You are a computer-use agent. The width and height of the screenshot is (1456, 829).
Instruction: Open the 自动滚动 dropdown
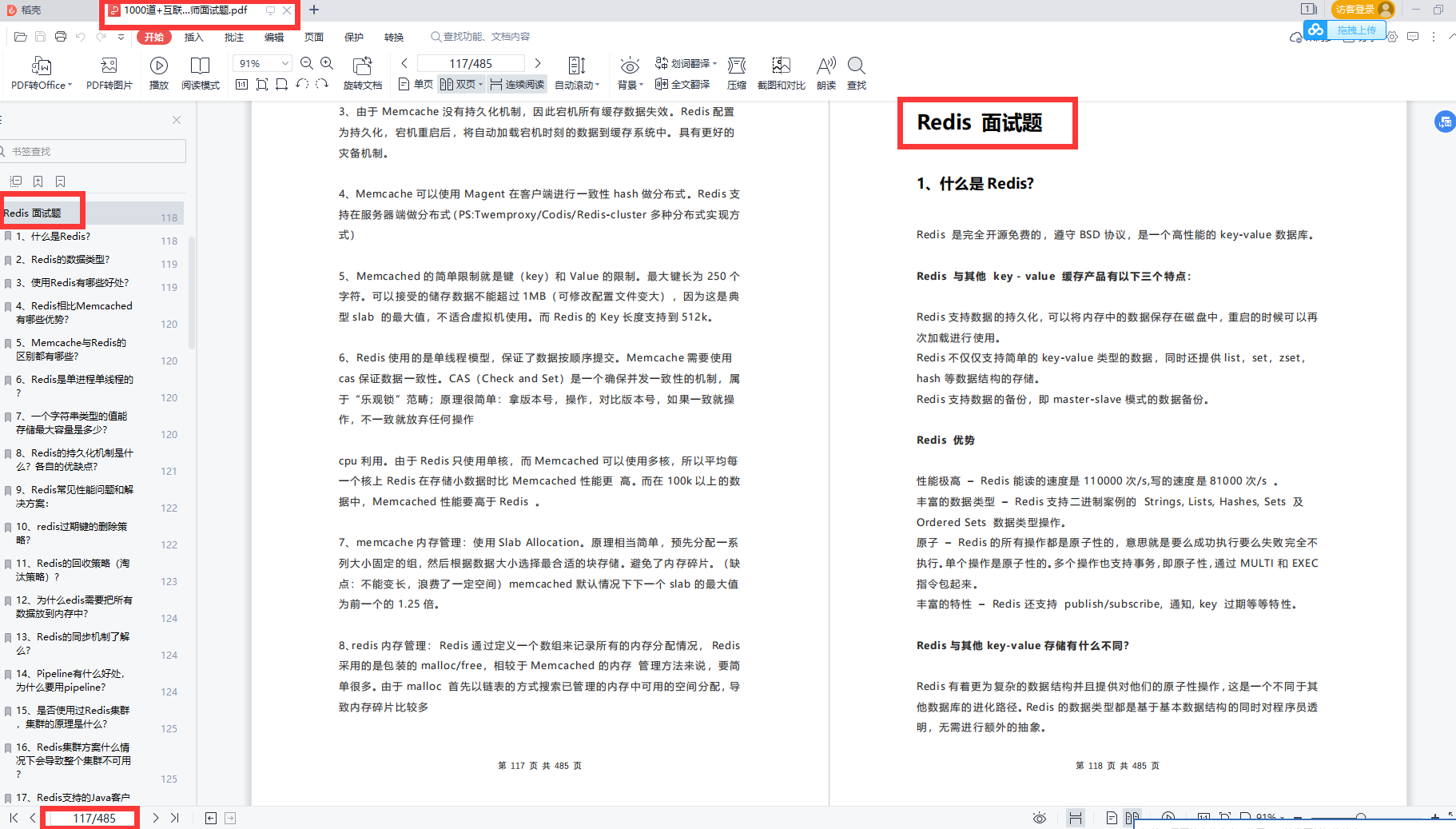[577, 73]
